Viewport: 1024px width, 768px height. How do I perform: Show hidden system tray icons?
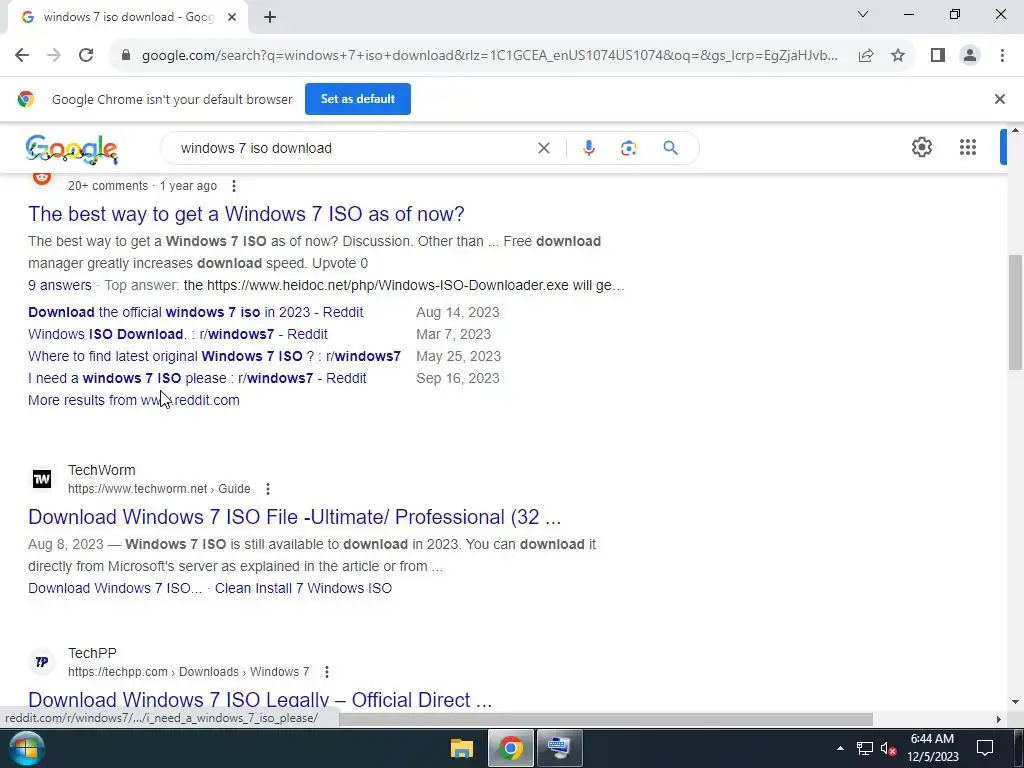point(840,748)
